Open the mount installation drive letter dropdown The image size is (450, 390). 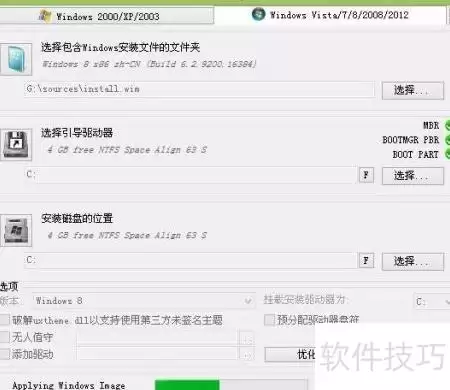(x=432, y=302)
